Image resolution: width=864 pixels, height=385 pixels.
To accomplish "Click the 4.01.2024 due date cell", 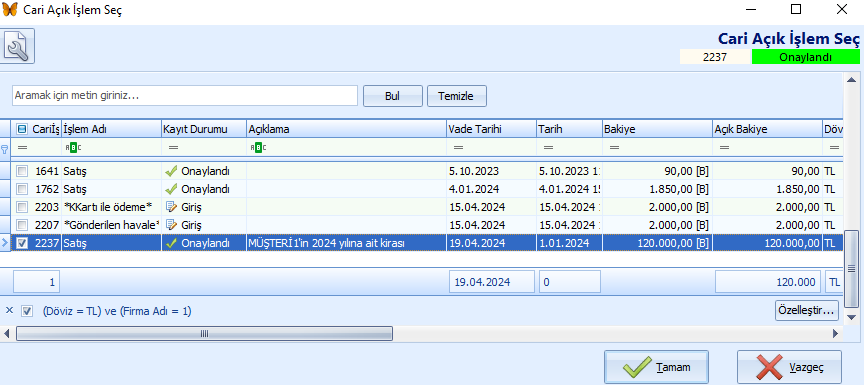I will [x=492, y=189].
